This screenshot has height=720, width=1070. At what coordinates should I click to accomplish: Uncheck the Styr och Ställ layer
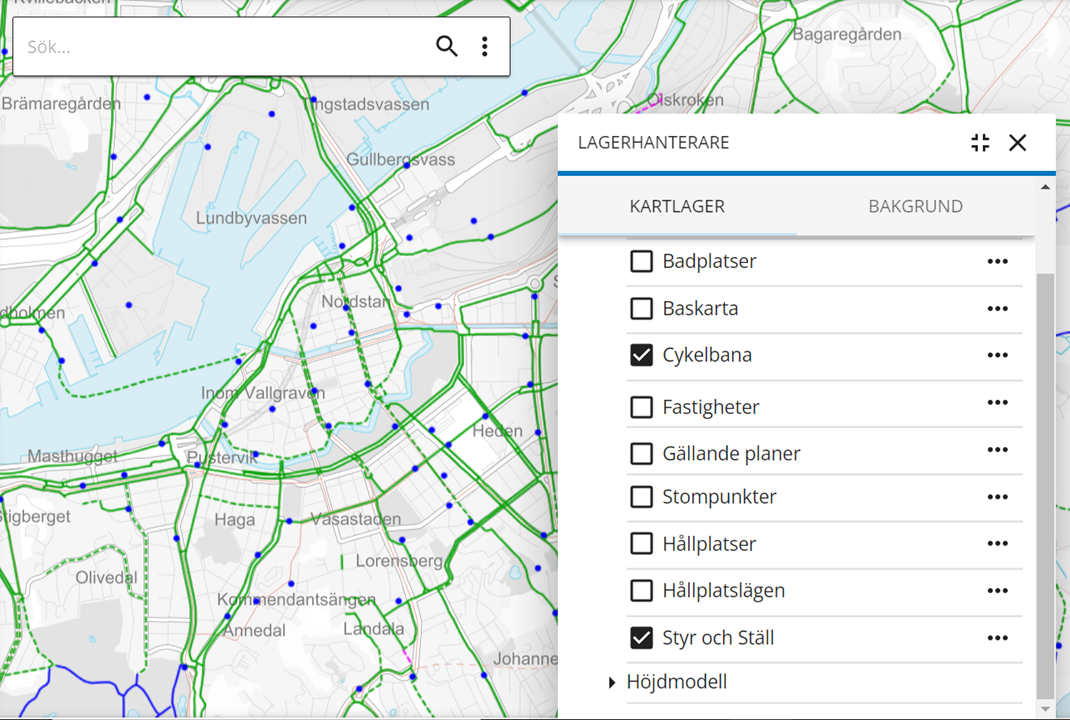coord(641,637)
